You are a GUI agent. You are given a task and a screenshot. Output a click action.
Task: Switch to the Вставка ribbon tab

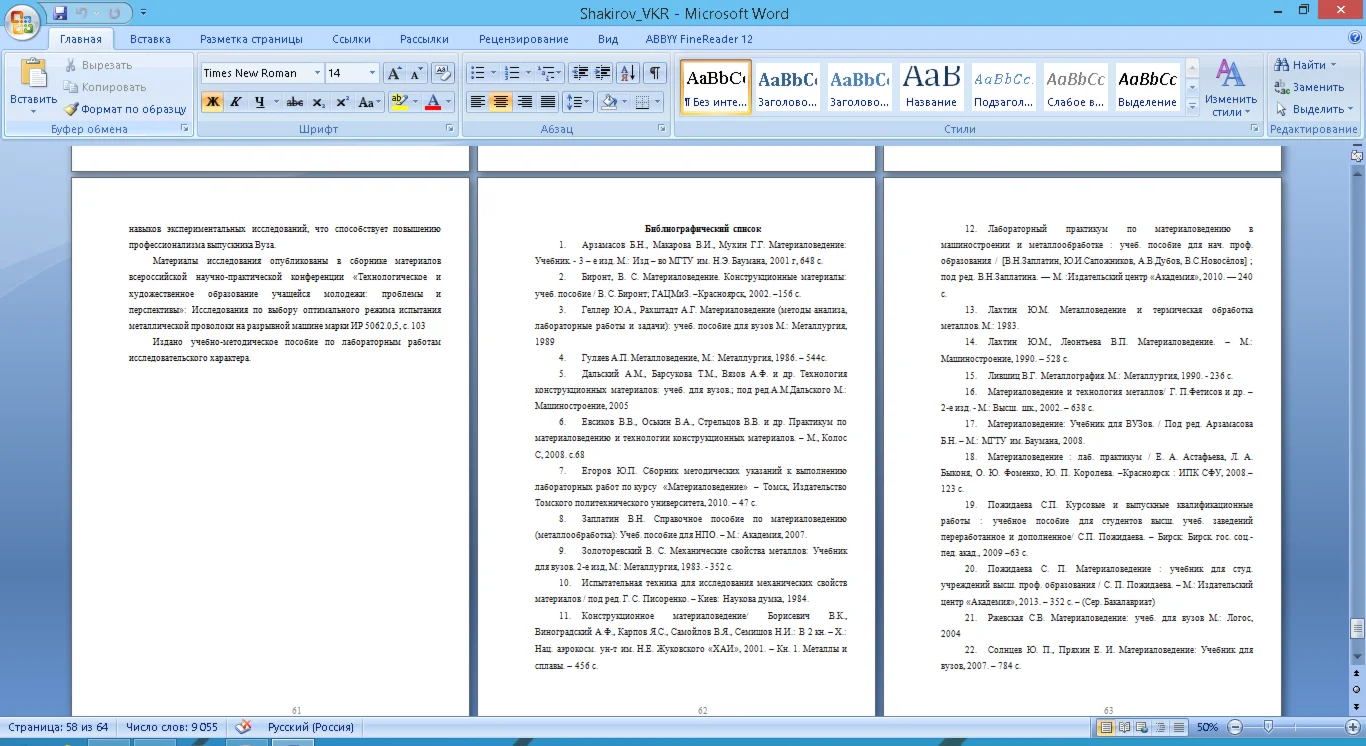pyautogui.click(x=150, y=39)
